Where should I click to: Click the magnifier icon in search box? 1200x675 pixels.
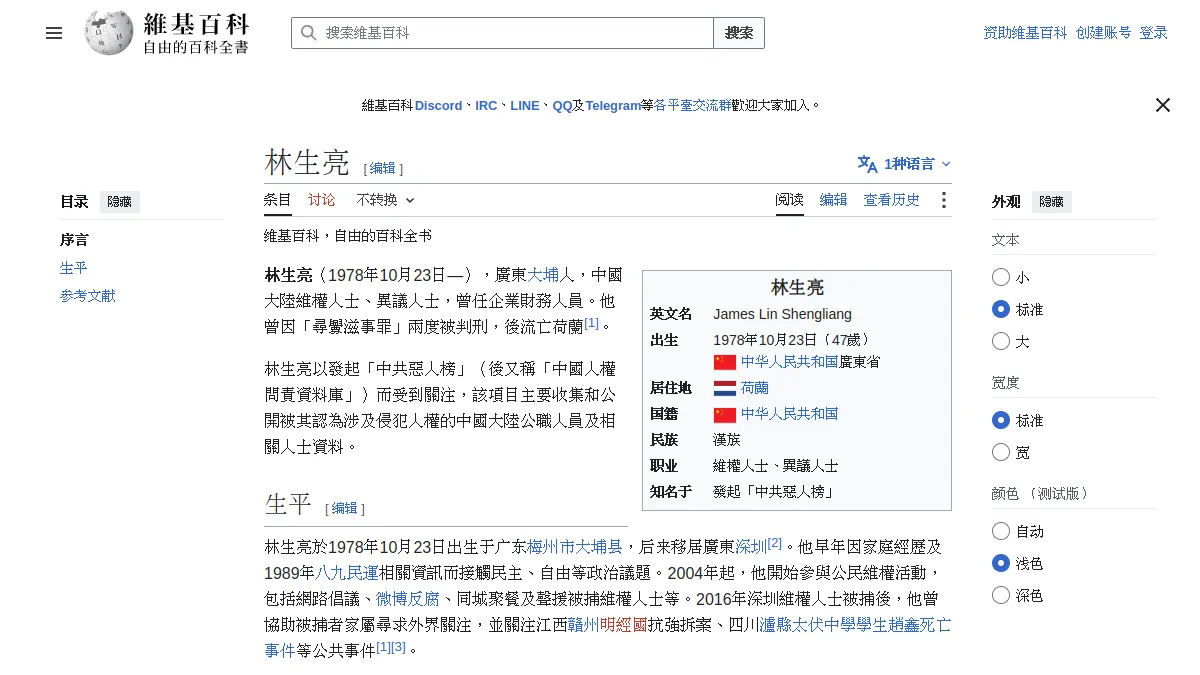(308, 33)
